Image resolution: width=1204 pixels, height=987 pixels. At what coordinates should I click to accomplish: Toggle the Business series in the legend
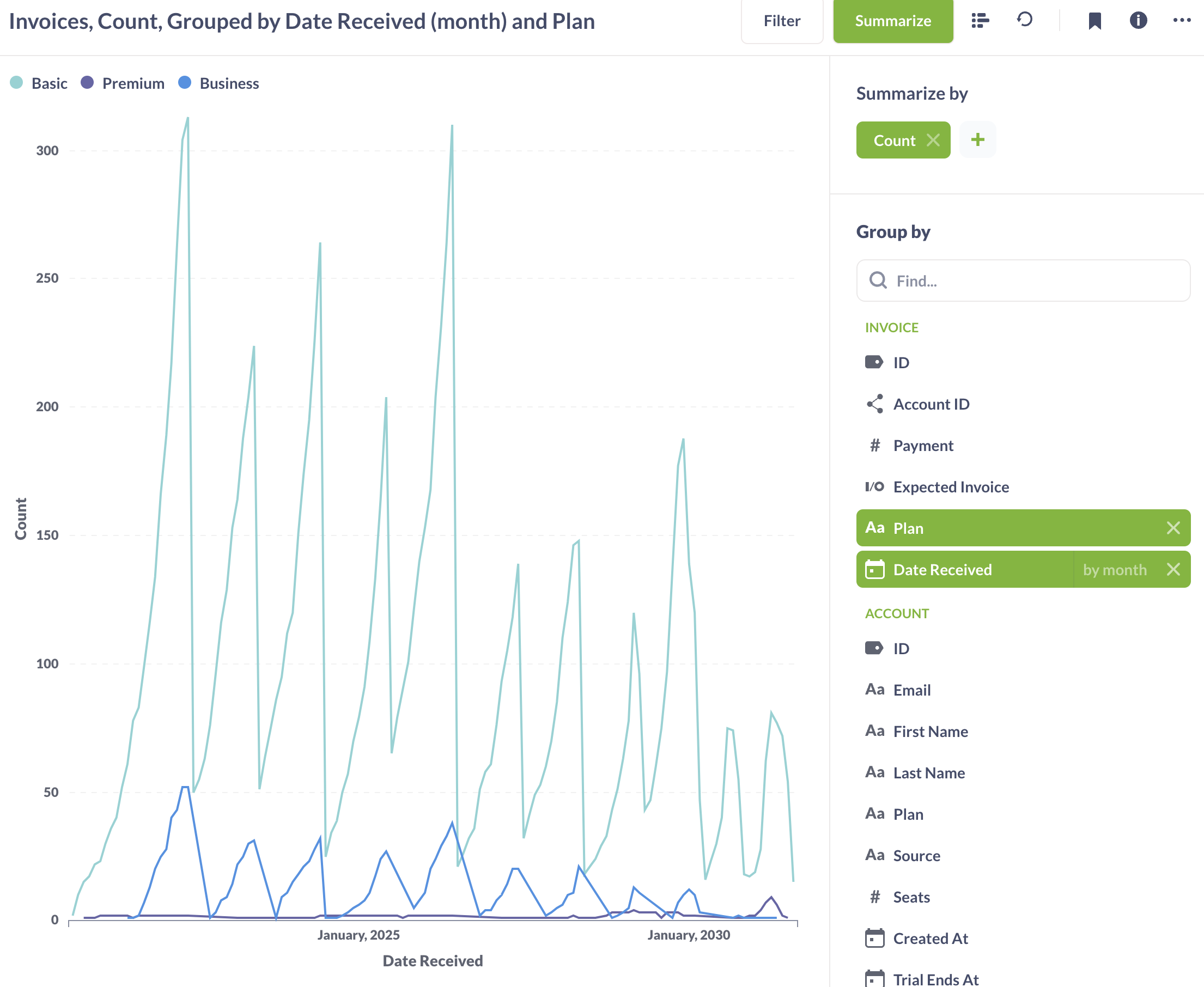tap(219, 83)
